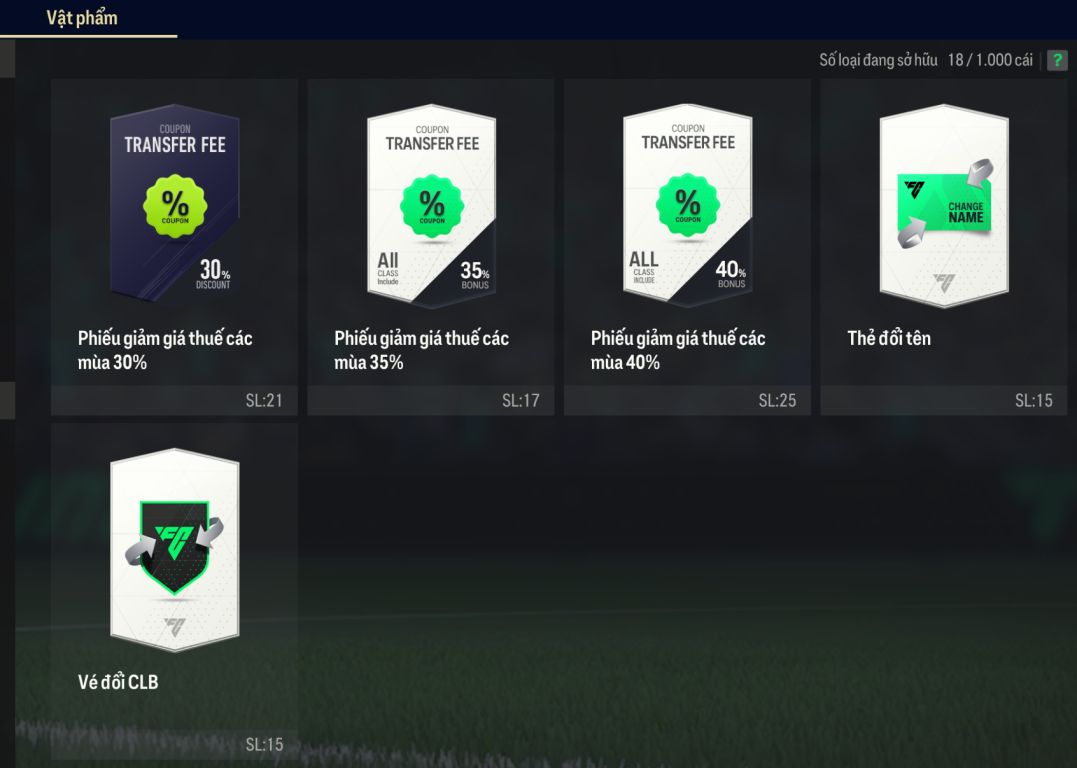Open the green question mark help icon
Image resolution: width=1077 pixels, height=768 pixels.
click(1057, 60)
